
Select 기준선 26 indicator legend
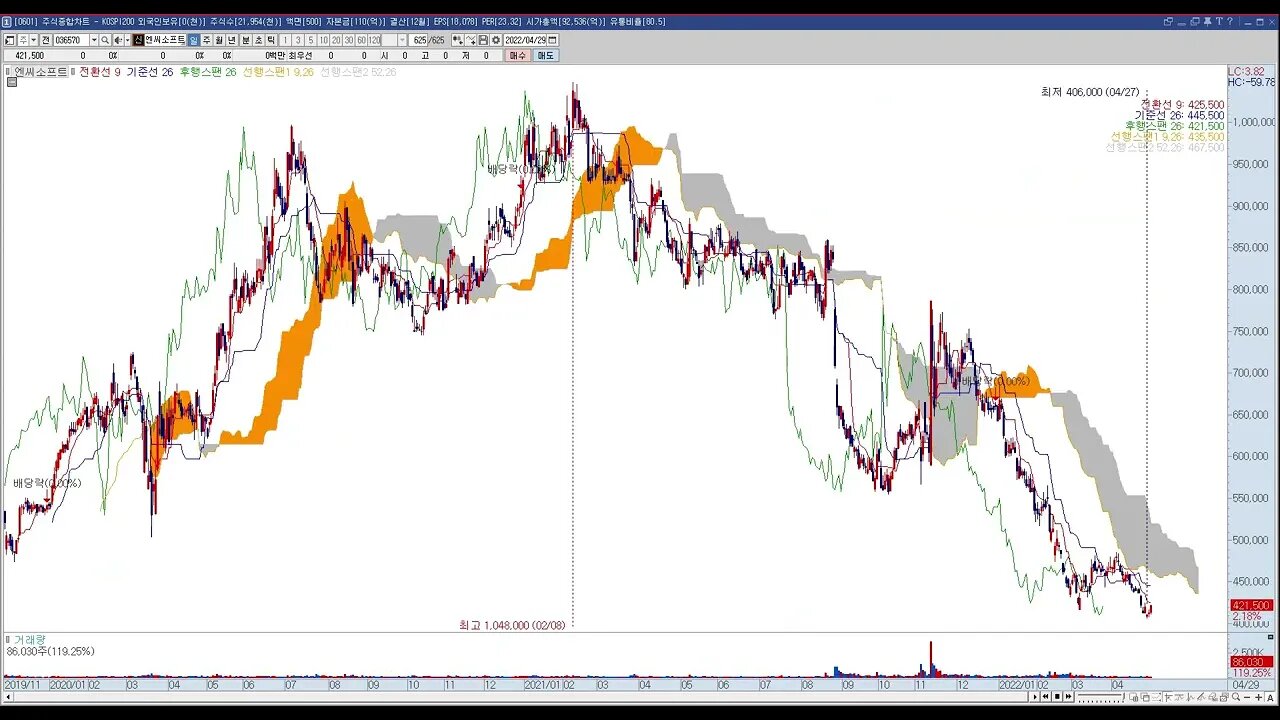(x=149, y=72)
